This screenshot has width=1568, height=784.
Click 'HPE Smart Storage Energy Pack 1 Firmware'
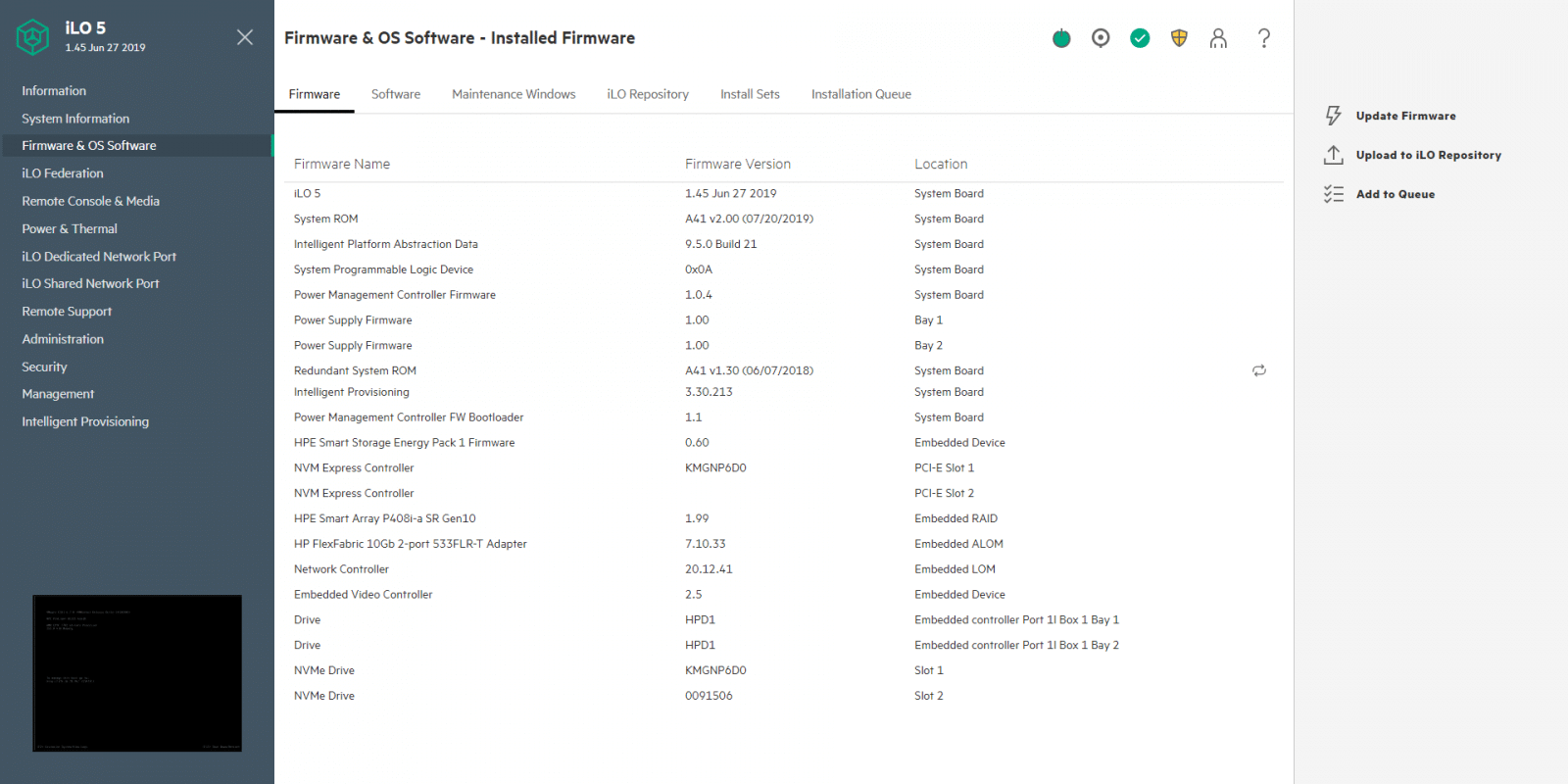(404, 443)
